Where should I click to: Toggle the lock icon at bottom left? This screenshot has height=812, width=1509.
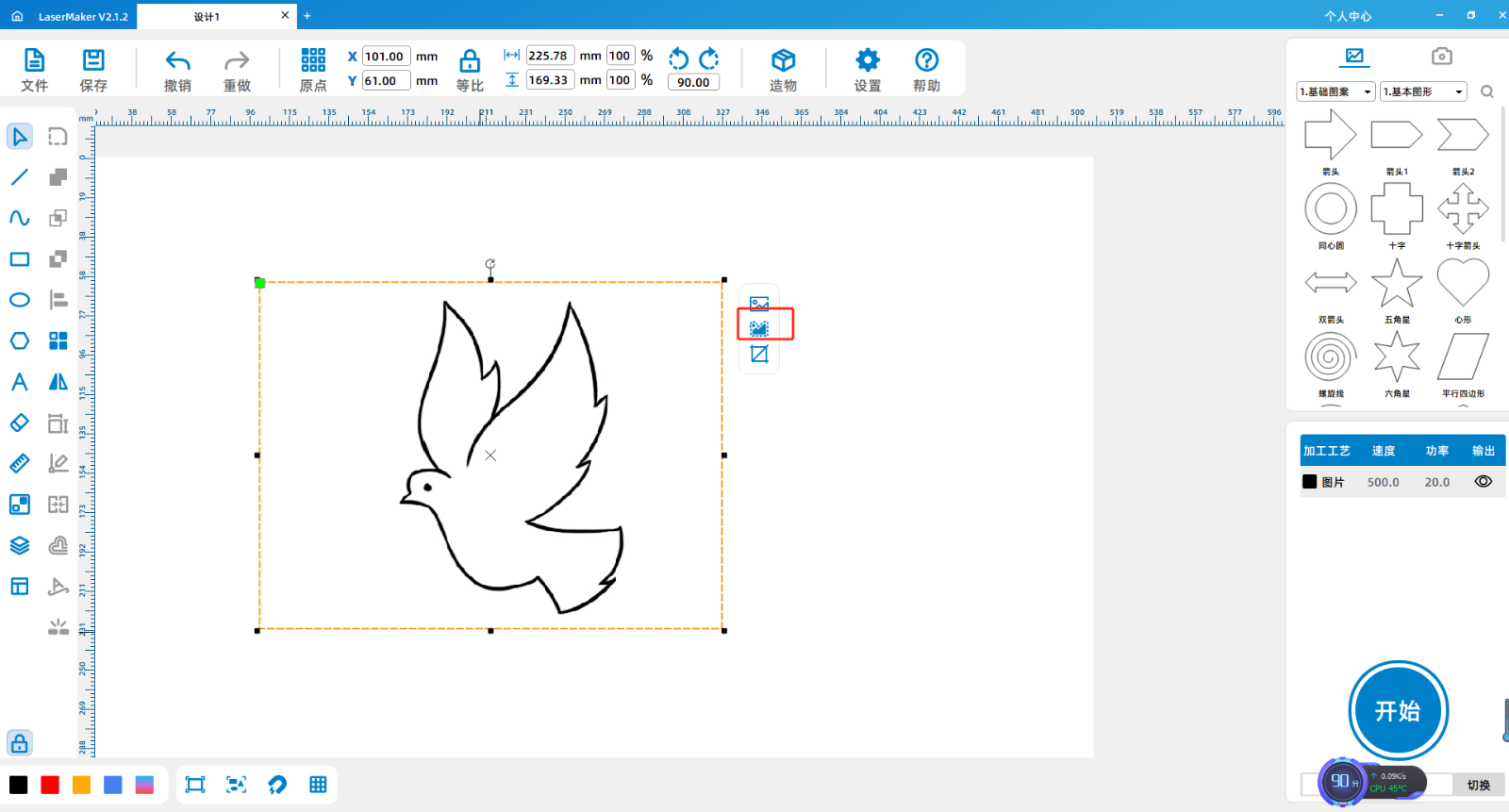point(20,743)
